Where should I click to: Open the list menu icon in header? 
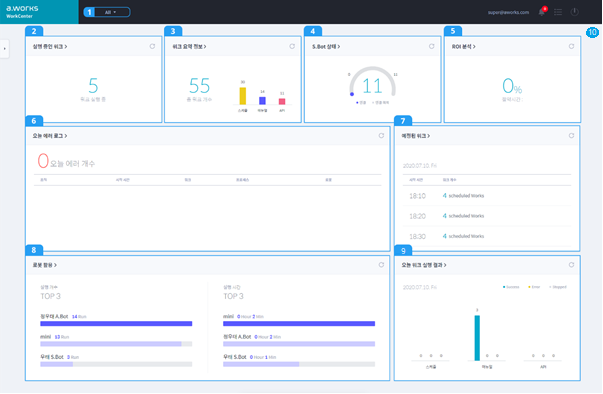[558, 12]
